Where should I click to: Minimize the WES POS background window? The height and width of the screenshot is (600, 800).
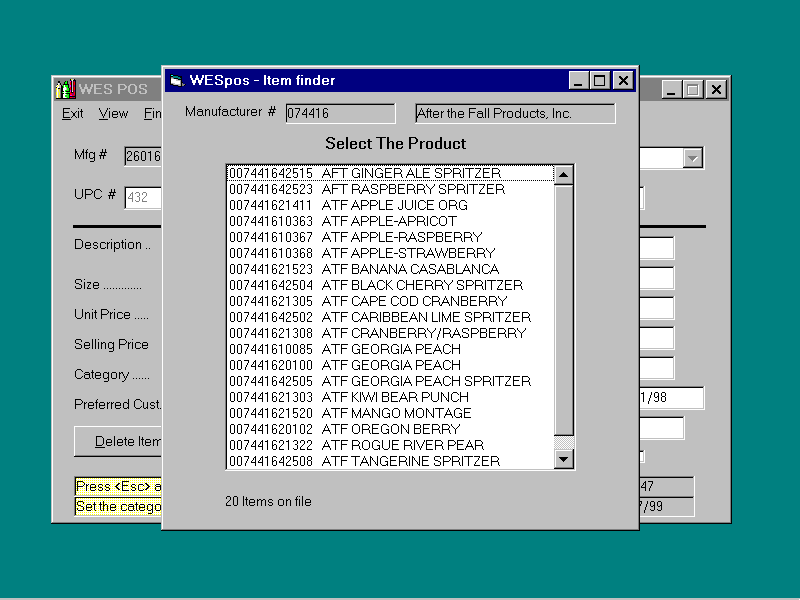tap(671, 90)
